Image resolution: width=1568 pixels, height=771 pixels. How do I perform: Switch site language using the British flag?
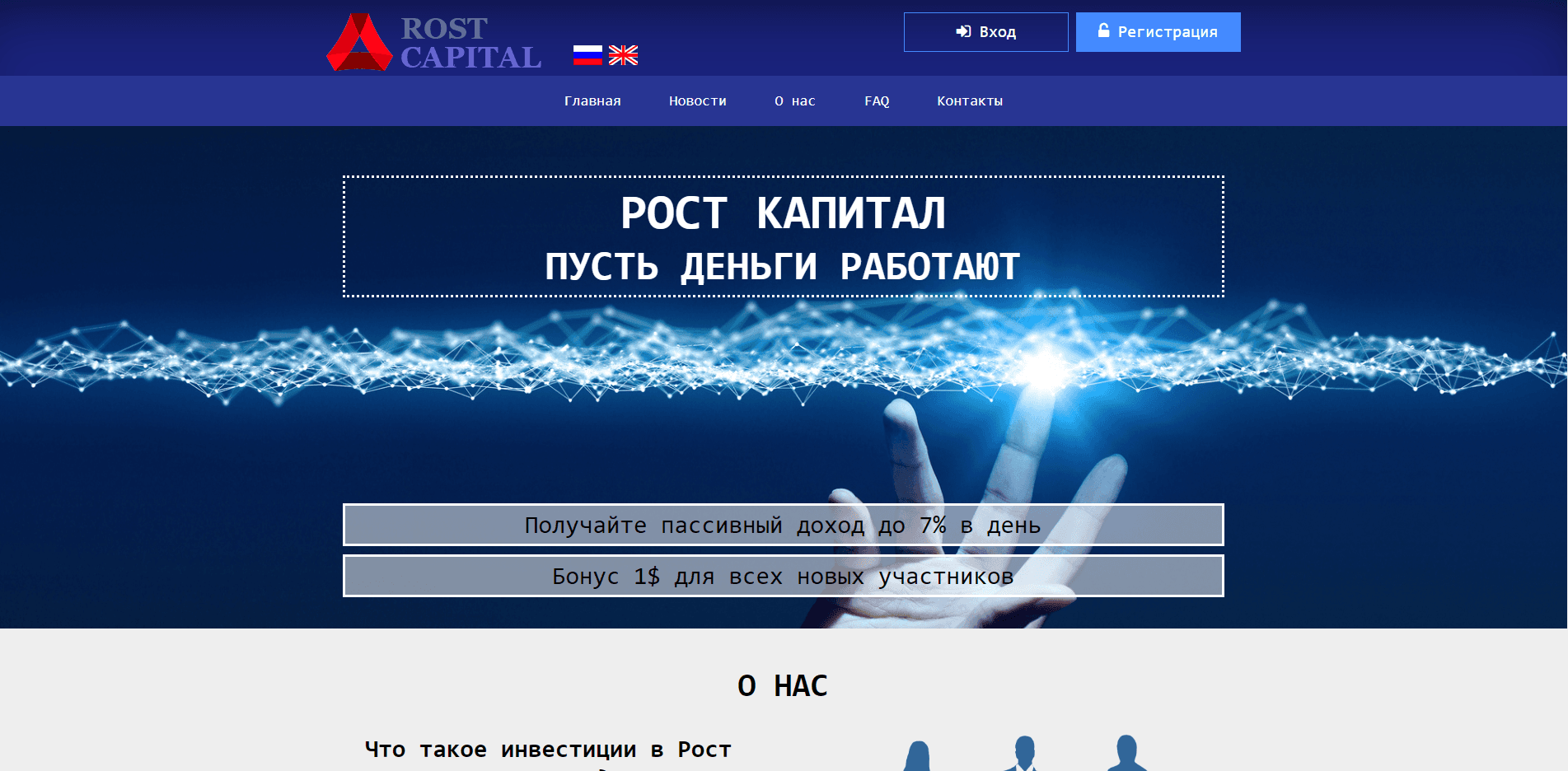[x=624, y=54]
